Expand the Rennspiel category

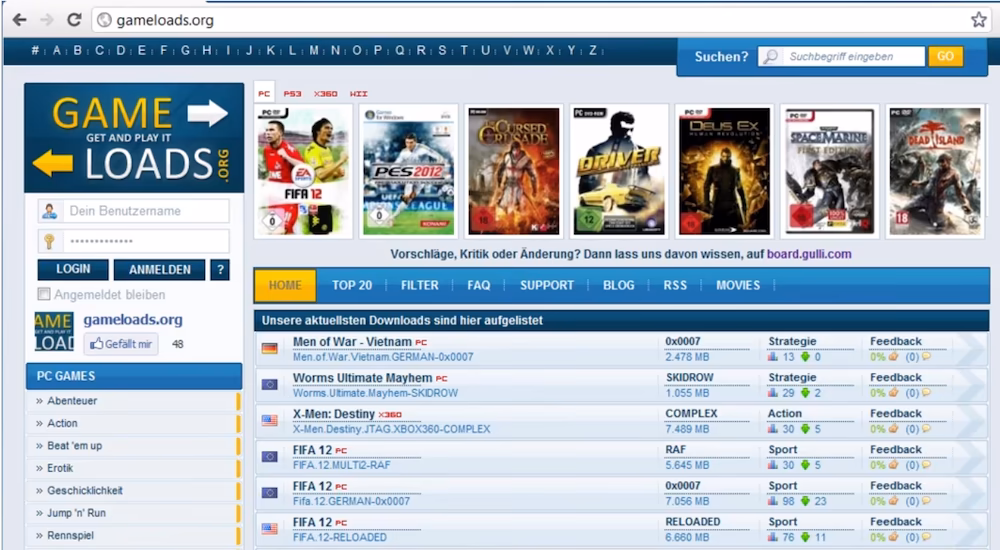point(72,536)
